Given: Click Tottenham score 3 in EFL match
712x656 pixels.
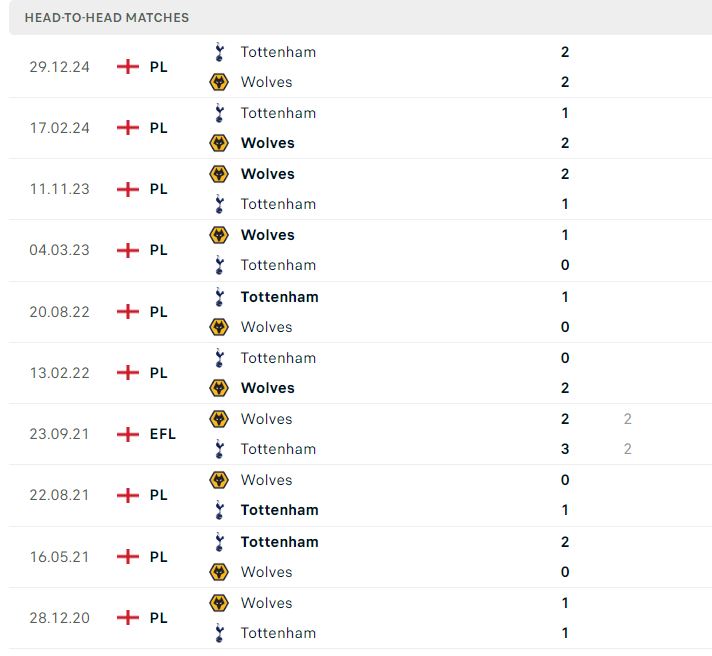Looking at the screenshot, I should point(565,449).
